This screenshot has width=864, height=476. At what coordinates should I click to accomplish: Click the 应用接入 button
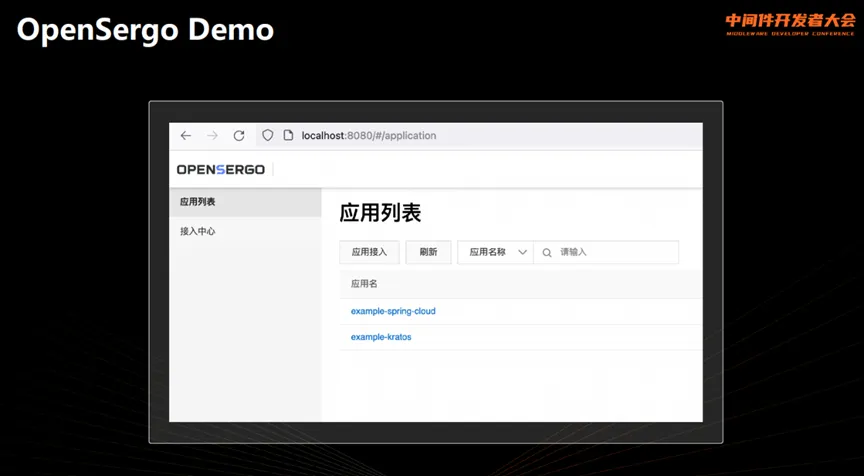tap(369, 252)
